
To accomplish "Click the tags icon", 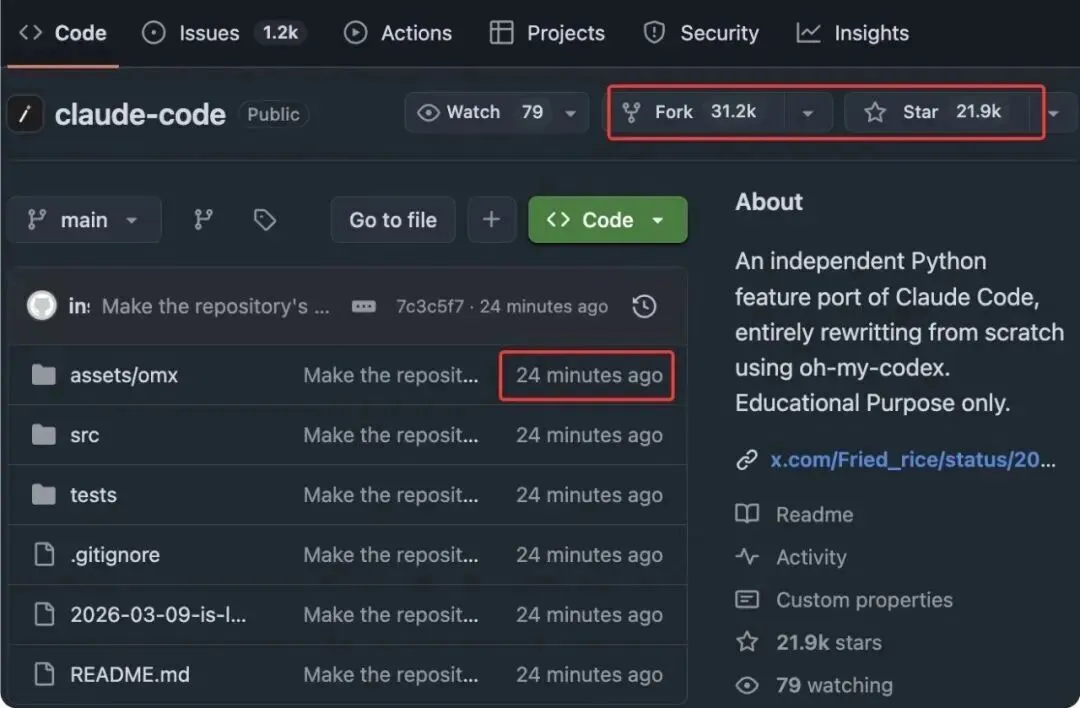I will pyautogui.click(x=265, y=220).
